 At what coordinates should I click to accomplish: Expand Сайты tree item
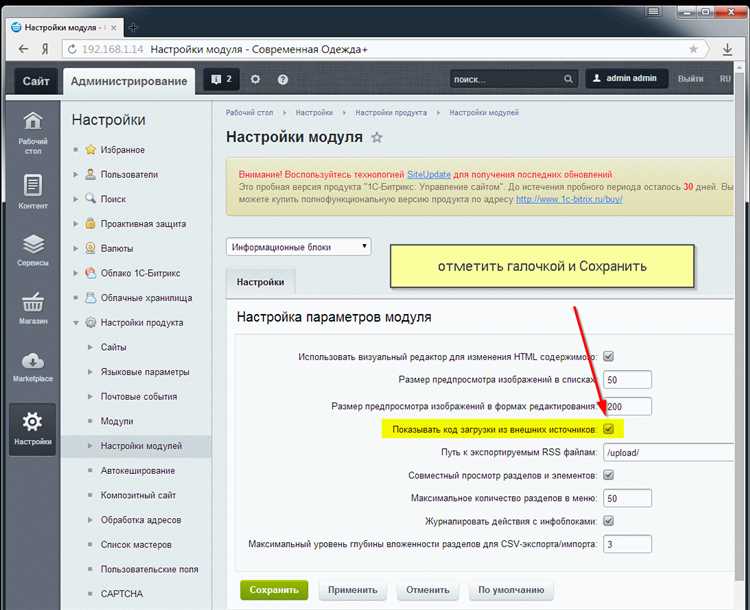tap(90, 347)
